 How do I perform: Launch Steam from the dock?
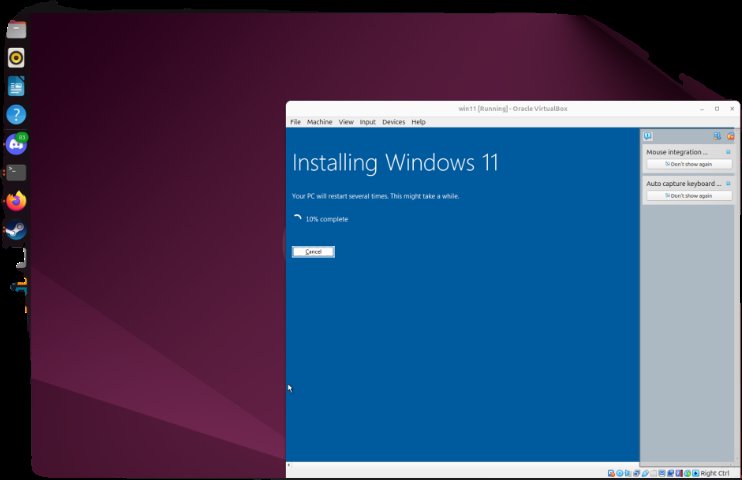point(16,230)
